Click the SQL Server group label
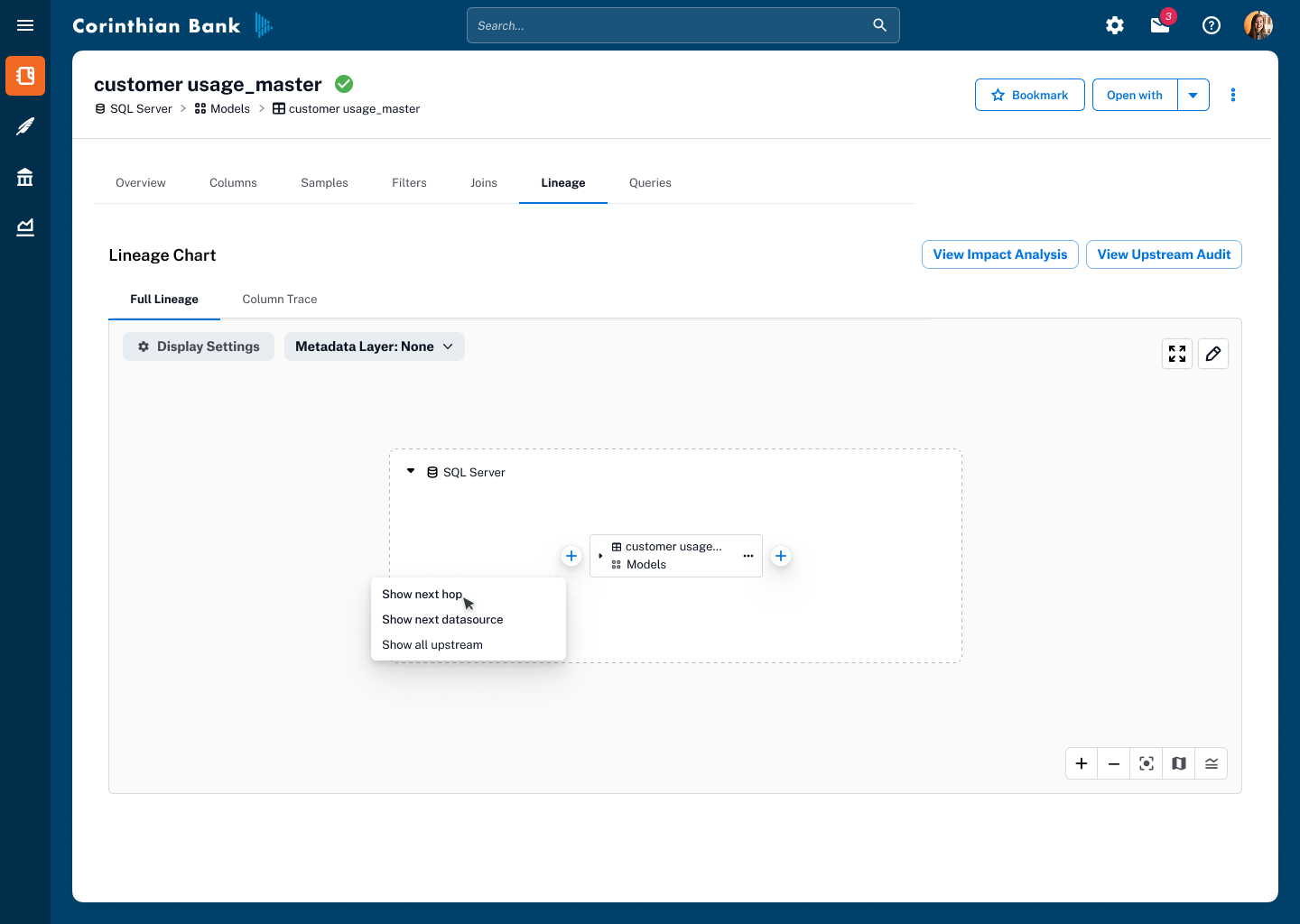Viewport: 1300px width, 924px height. point(474,472)
